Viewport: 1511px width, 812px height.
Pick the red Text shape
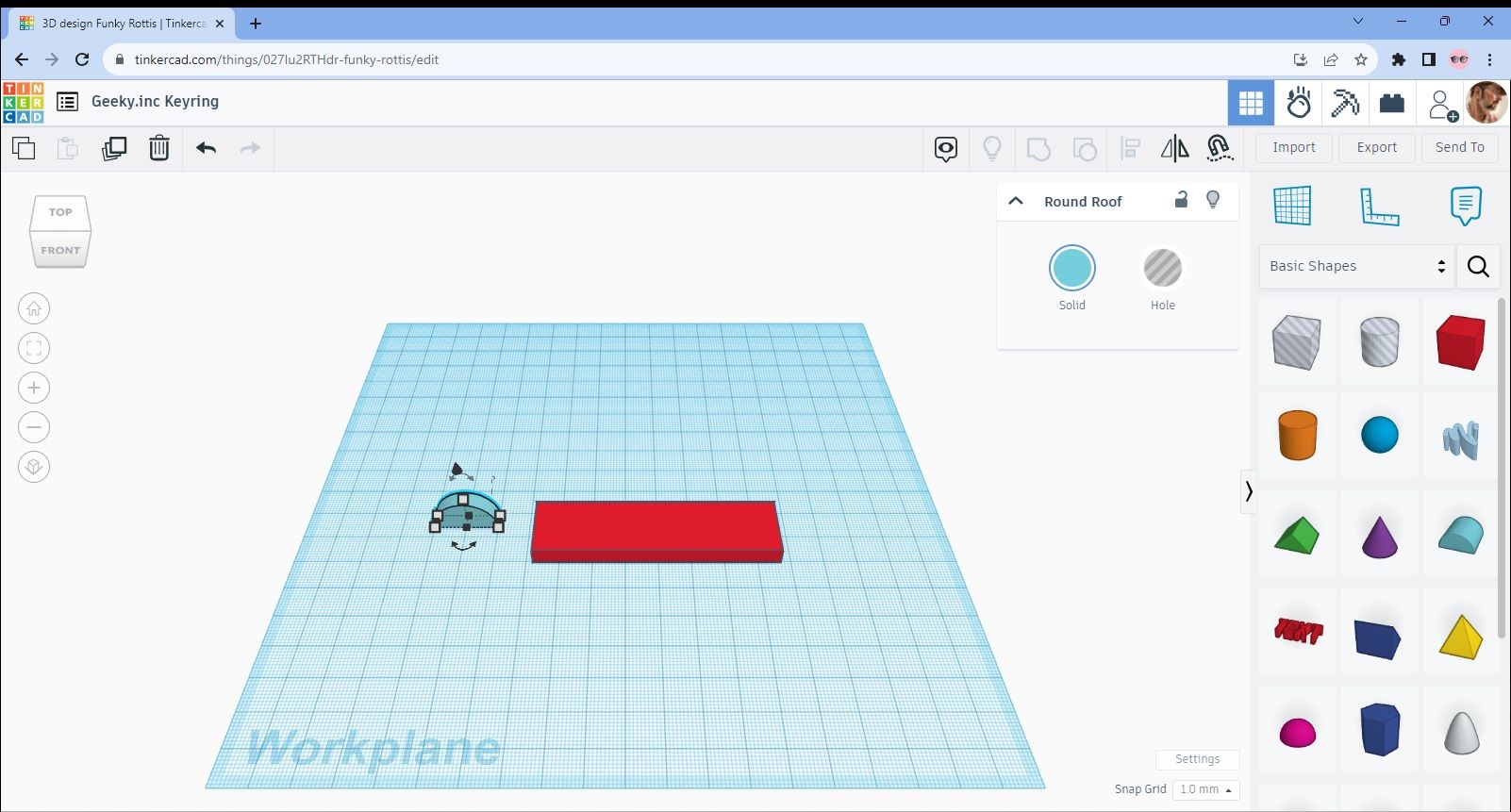click(1298, 631)
